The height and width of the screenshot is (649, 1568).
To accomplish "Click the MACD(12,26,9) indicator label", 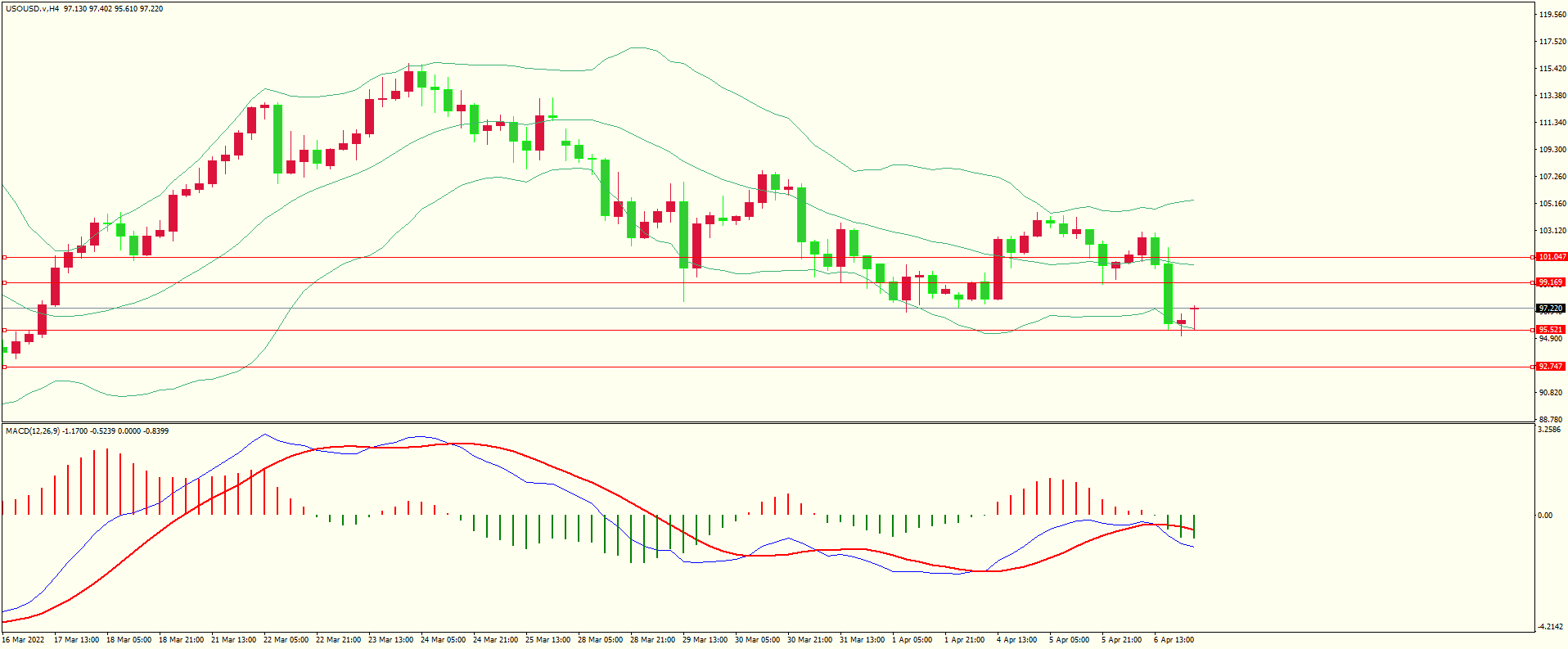I will click(30, 430).
